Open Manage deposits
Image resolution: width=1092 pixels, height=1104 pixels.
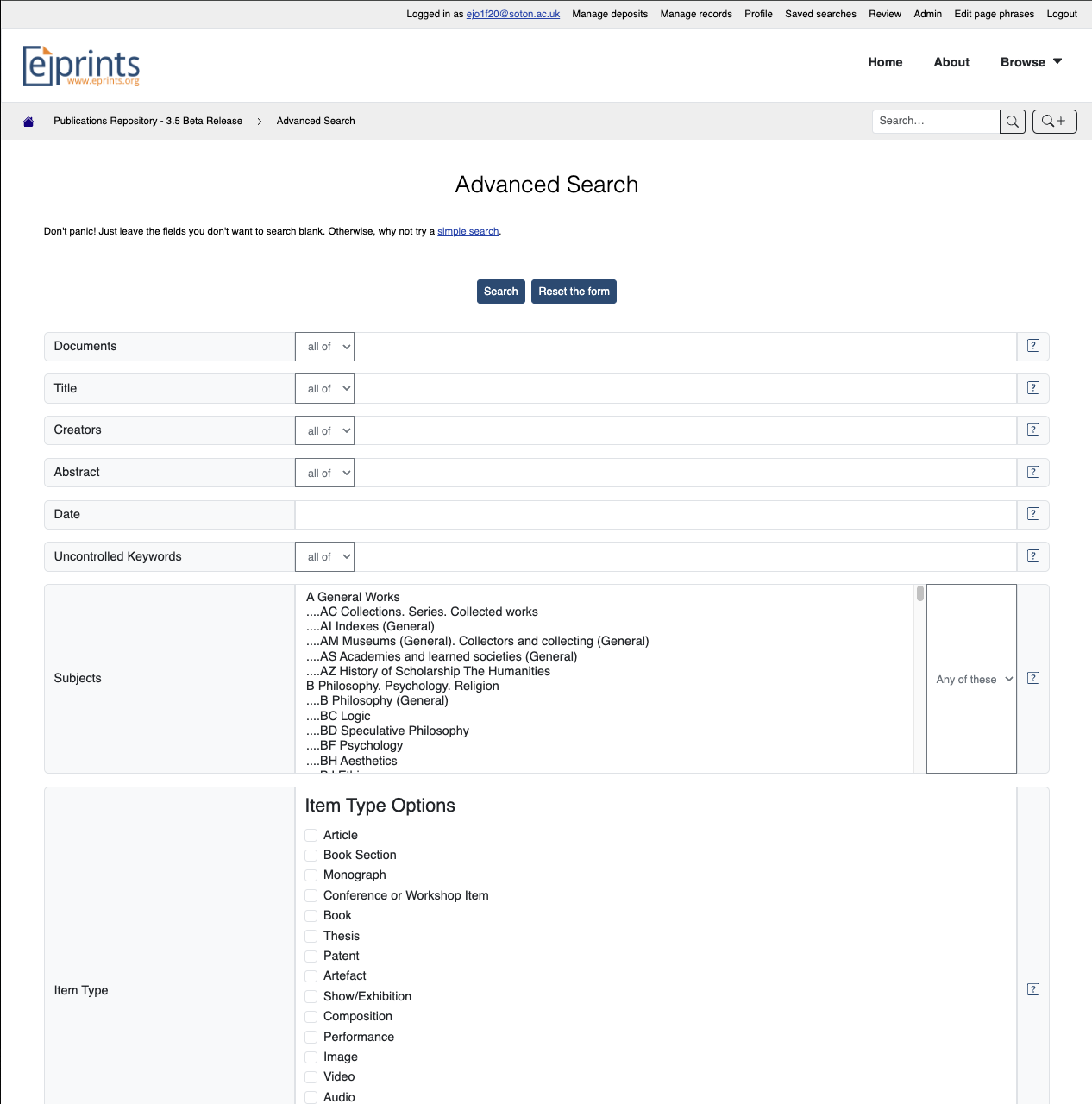[610, 14]
